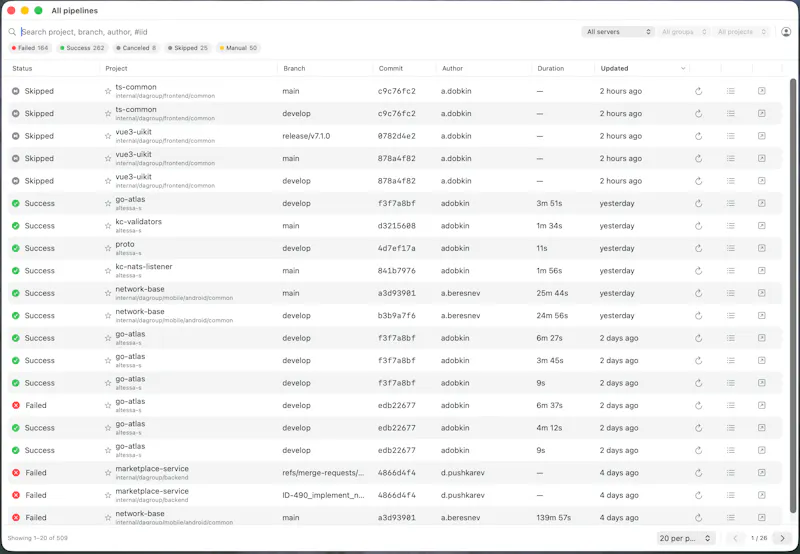Show jobs list for kc-validators pipeline
The image size is (800, 554).
pos(731,226)
